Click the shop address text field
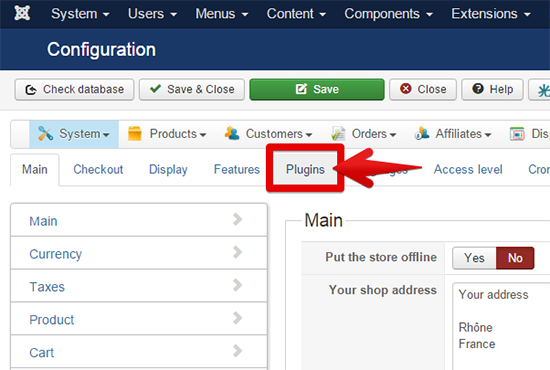The width and height of the screenshot is (550, 370). (x=501, y=326)
